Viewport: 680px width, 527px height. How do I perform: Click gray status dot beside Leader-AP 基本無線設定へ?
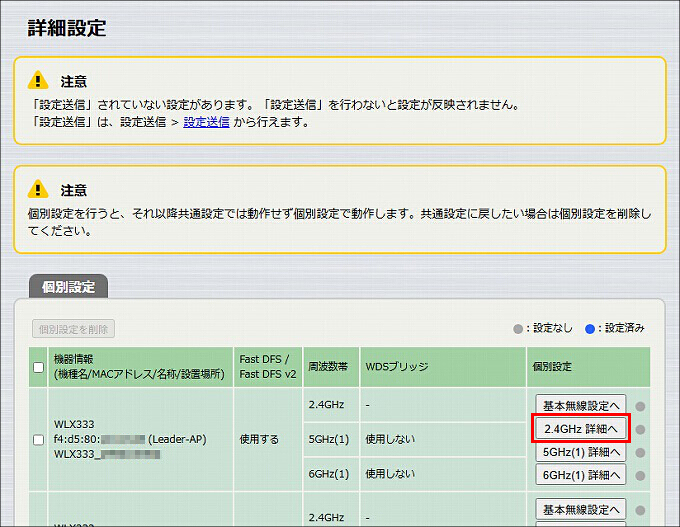[640, 406]
